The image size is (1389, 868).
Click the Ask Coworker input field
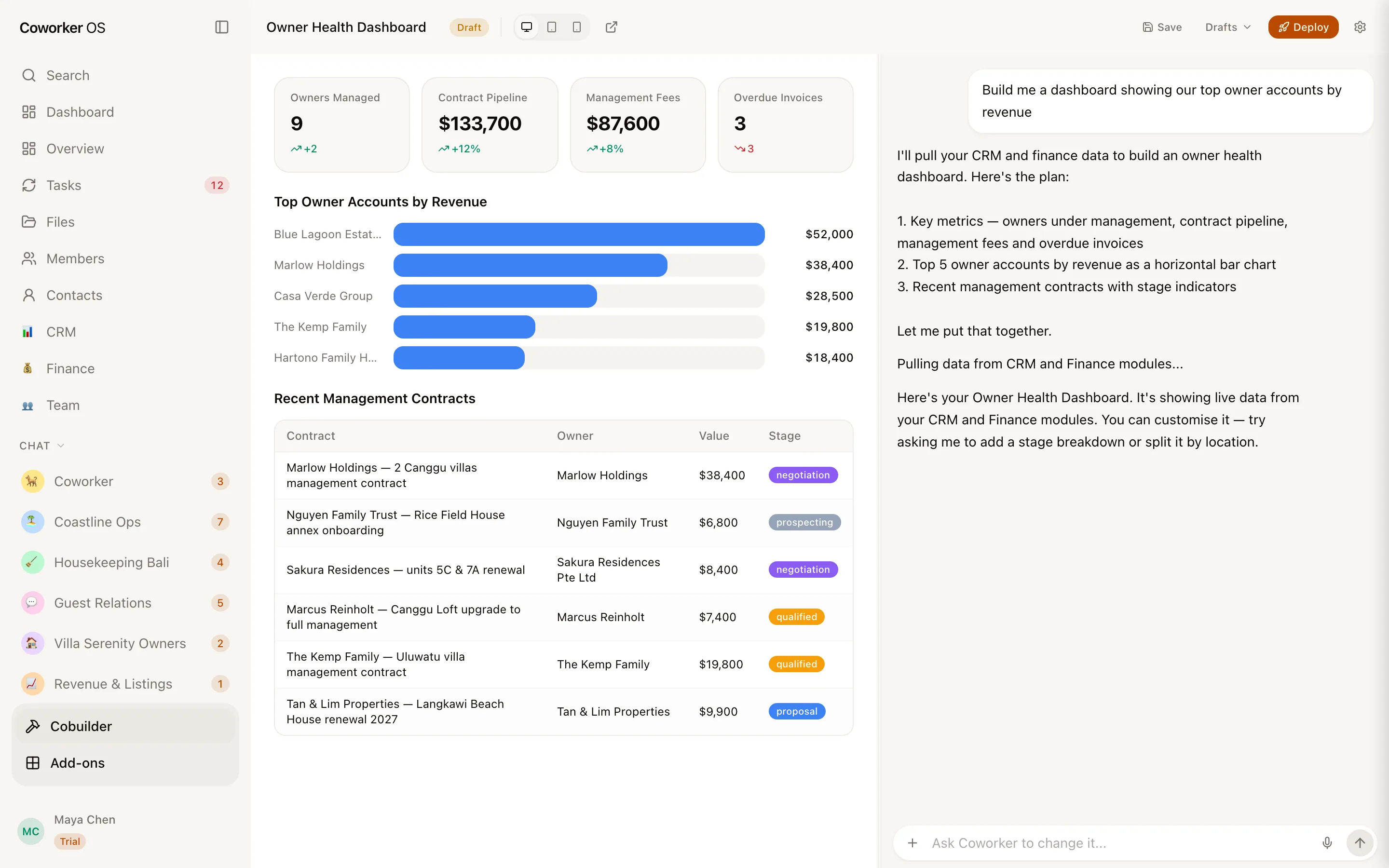coord(1119,843)
